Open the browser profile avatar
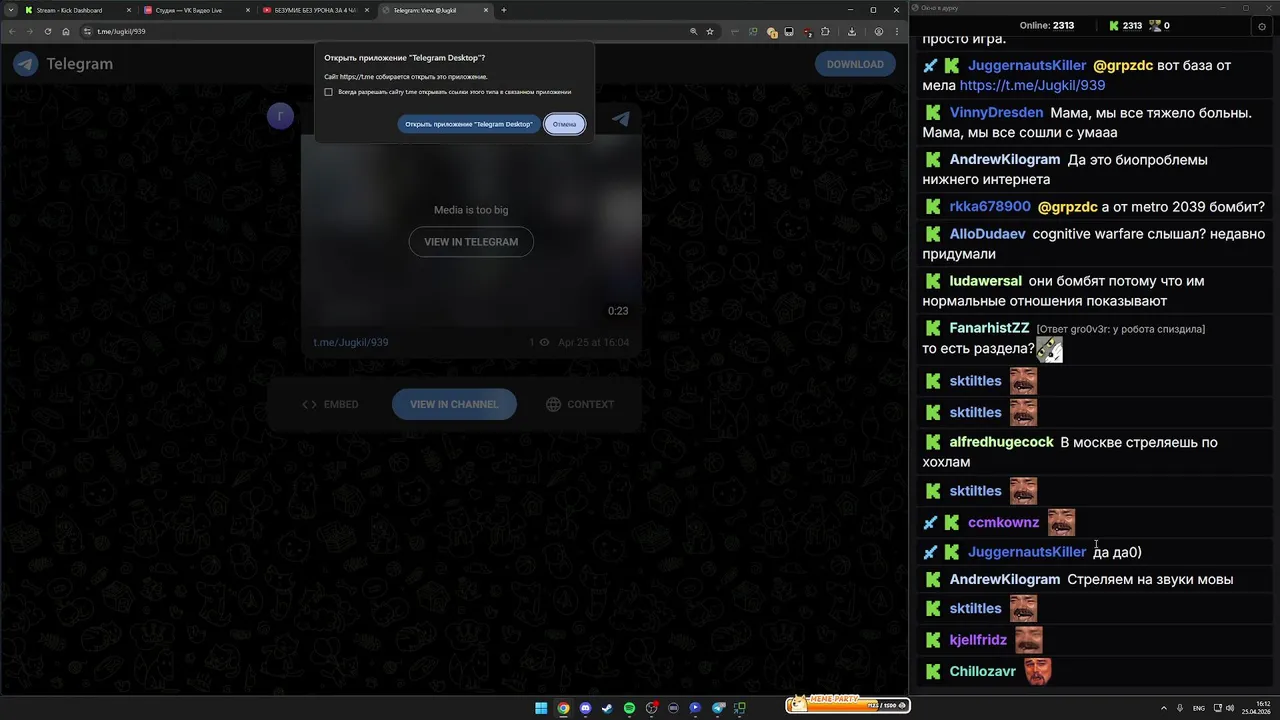This screenshot has height=720, width=1280. pos(879,31)
